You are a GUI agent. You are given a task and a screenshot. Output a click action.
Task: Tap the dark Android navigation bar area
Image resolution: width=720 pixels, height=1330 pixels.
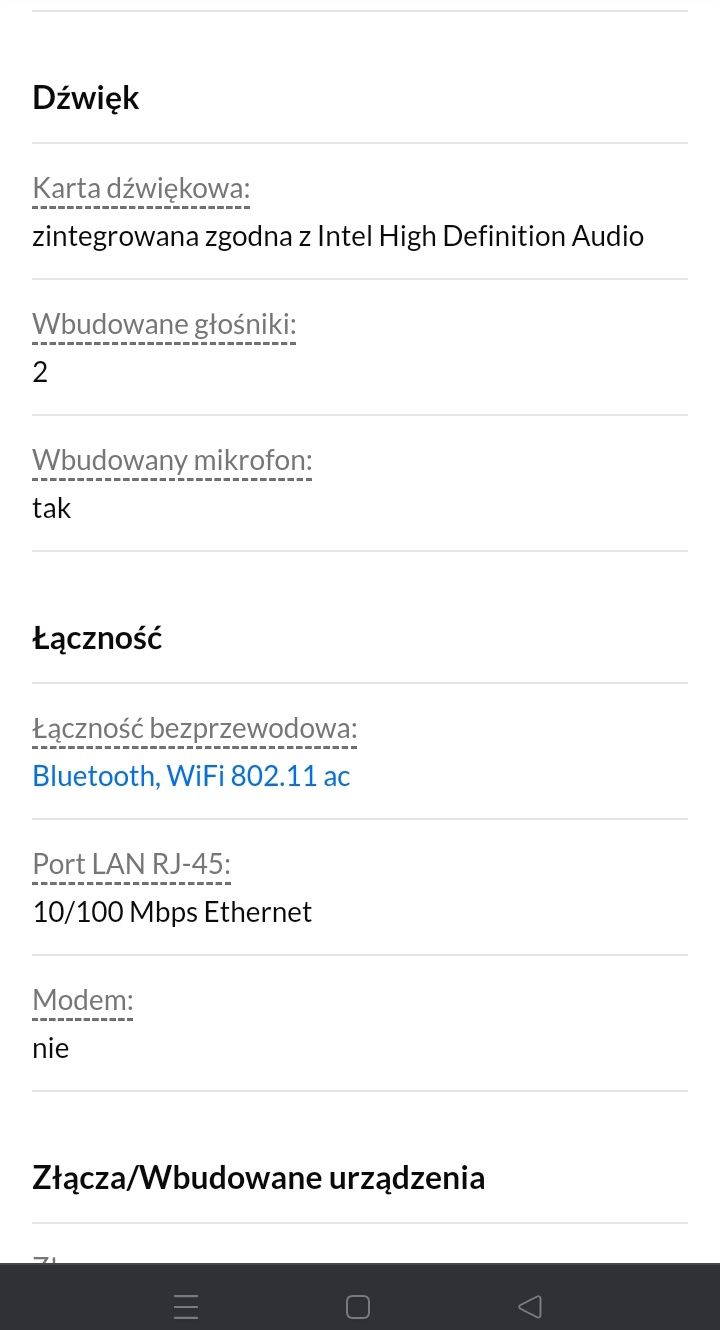point(360,1297)
